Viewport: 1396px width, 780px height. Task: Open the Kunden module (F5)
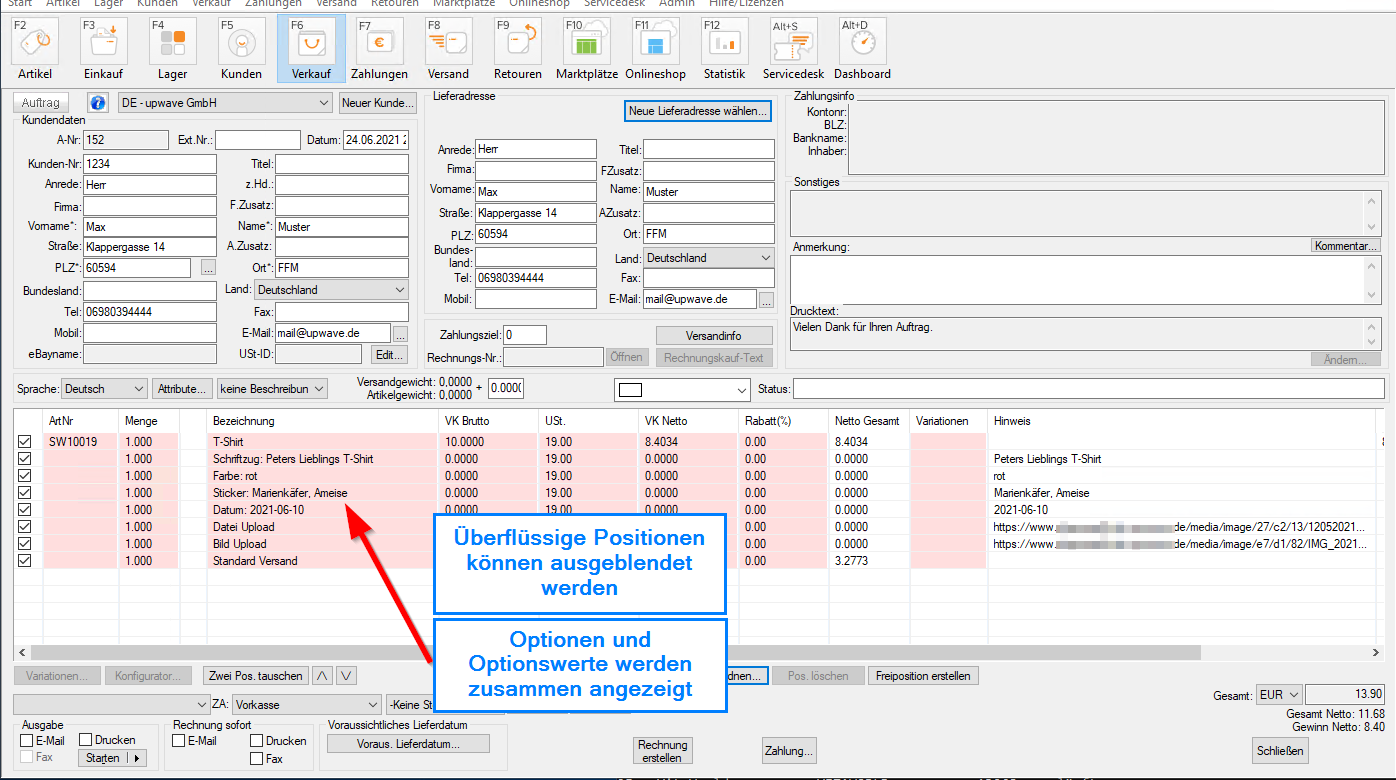coord(241,50)
